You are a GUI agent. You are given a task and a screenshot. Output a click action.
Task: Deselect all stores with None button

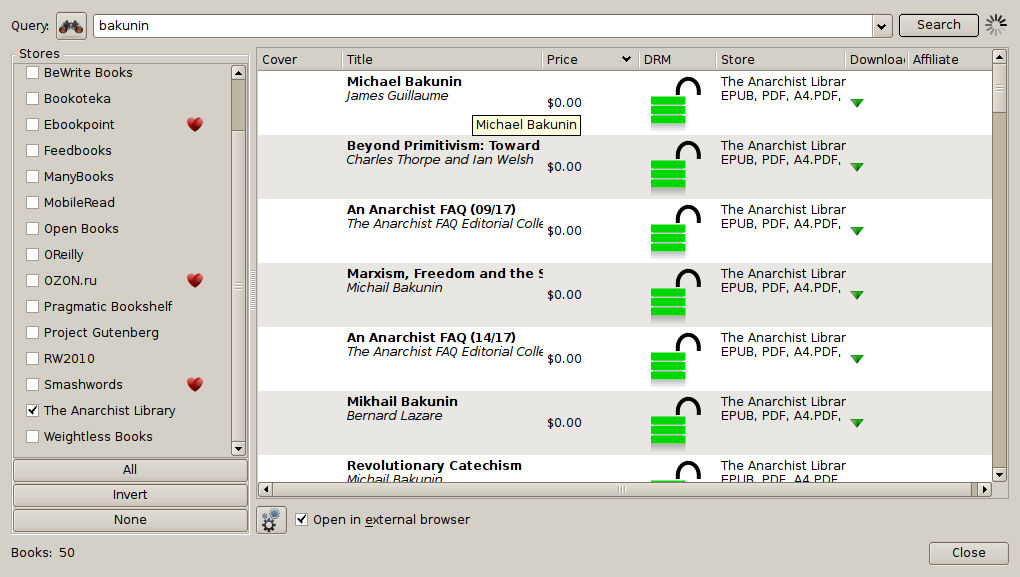click(x=130, y=520)
